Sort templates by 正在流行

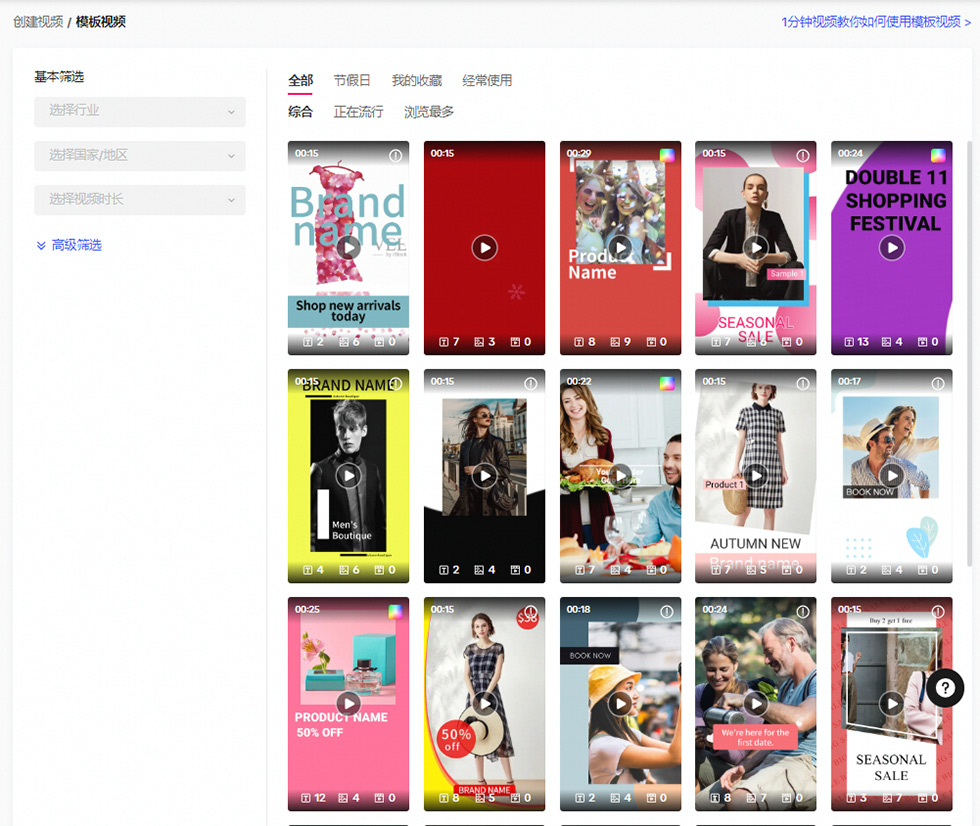(358, 112)
